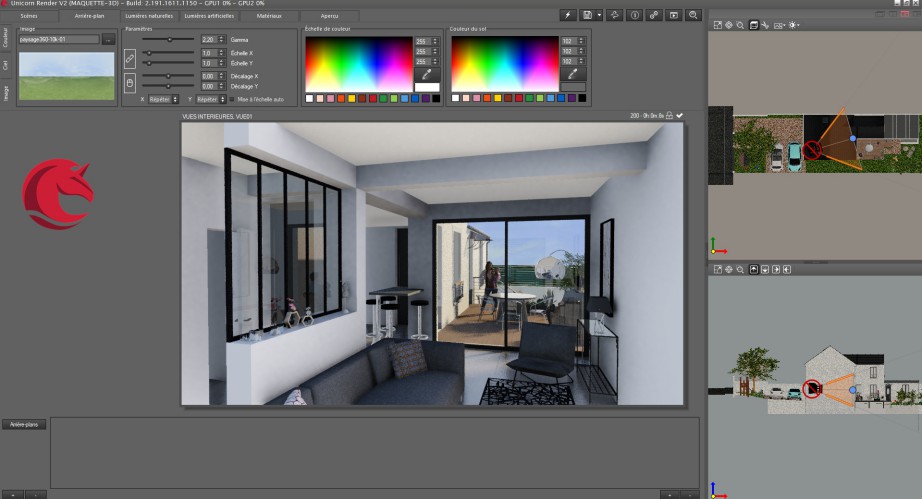Switch to the Lumières artificielles tab
This screenshot has height=499, width=922.
pyautogui.click(x=210, y=16)
